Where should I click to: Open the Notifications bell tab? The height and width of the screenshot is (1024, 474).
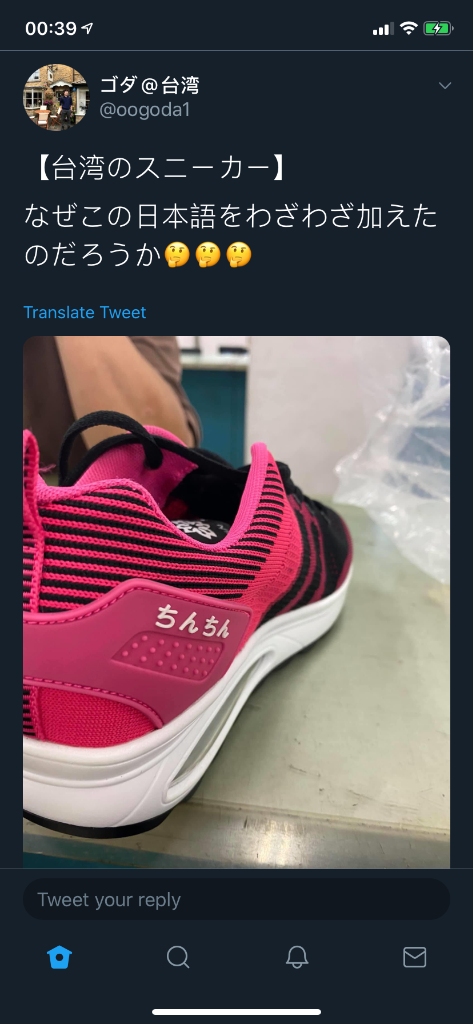(x=297, y=957)
